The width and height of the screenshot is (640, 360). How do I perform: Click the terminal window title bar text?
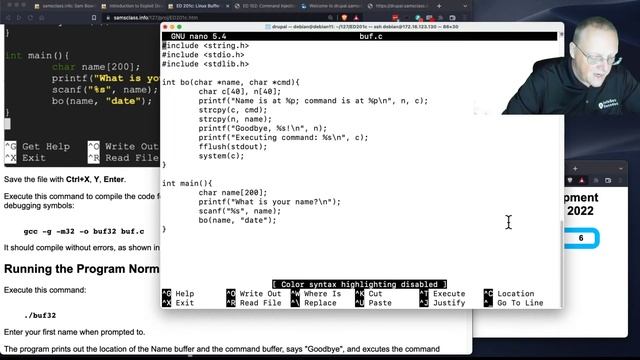(x=364, y=27)
